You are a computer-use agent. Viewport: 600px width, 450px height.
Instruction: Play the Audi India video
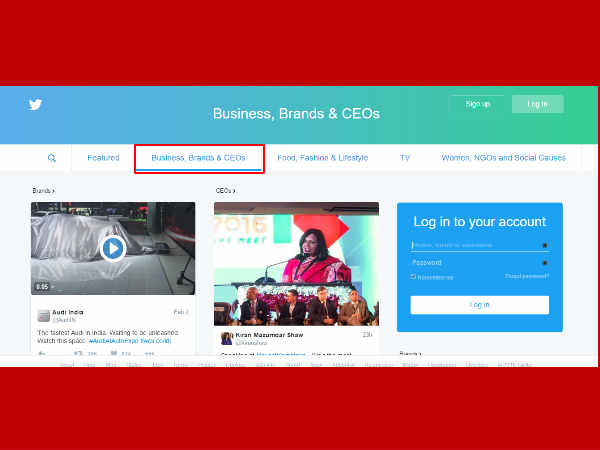pyautogui.click(x=113, y=247)
